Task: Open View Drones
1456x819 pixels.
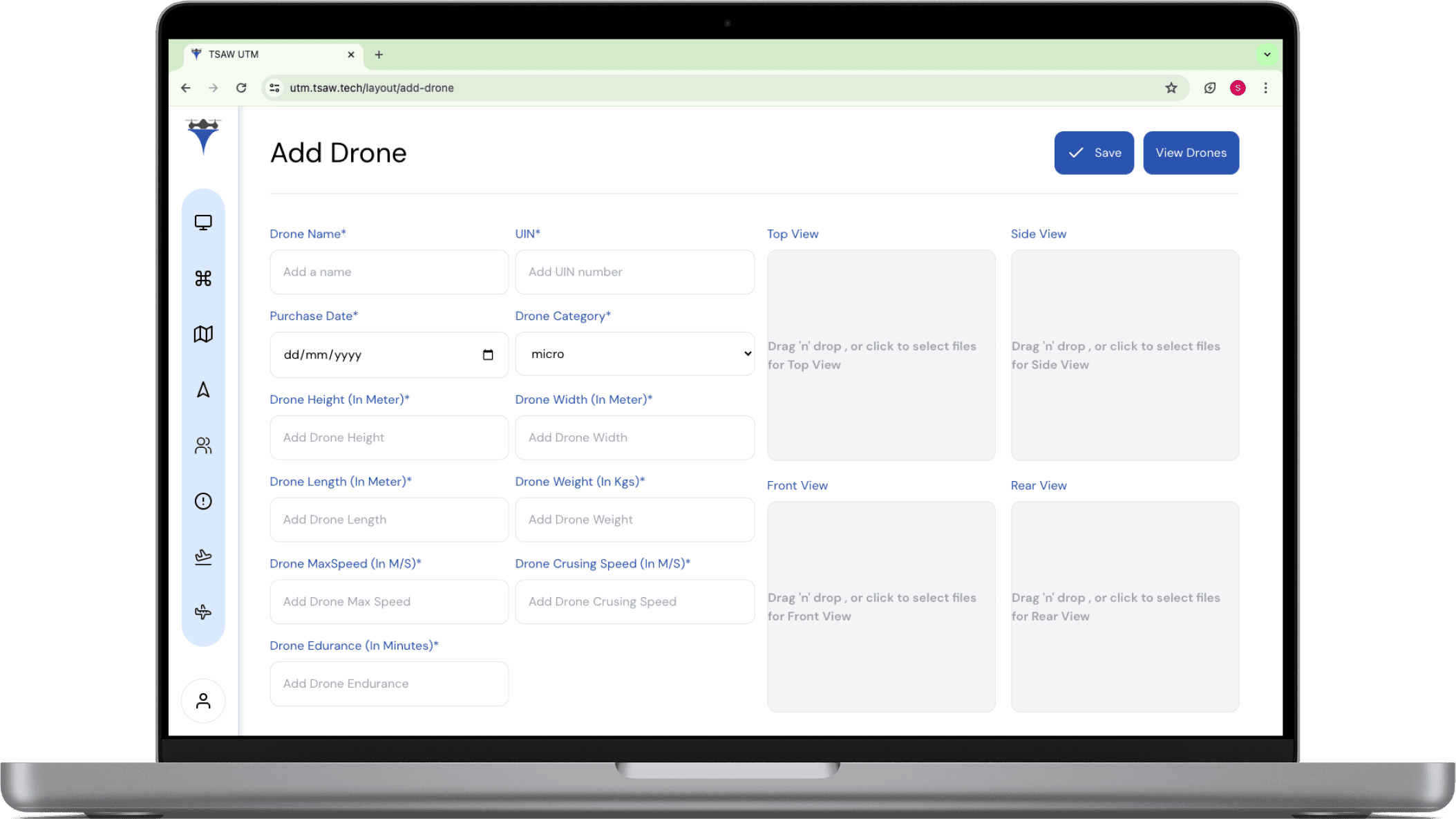Action: point(1191,153)
